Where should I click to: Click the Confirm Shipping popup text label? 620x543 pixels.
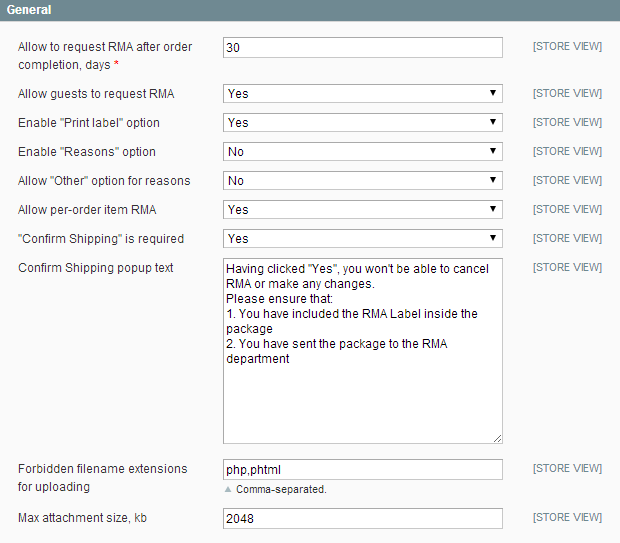point(96,268)
